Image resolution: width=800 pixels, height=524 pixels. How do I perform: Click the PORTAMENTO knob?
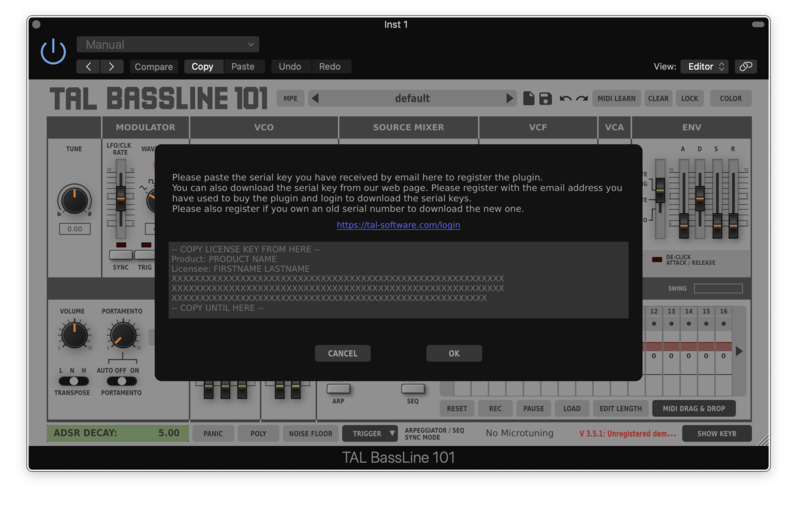(122, 335)
